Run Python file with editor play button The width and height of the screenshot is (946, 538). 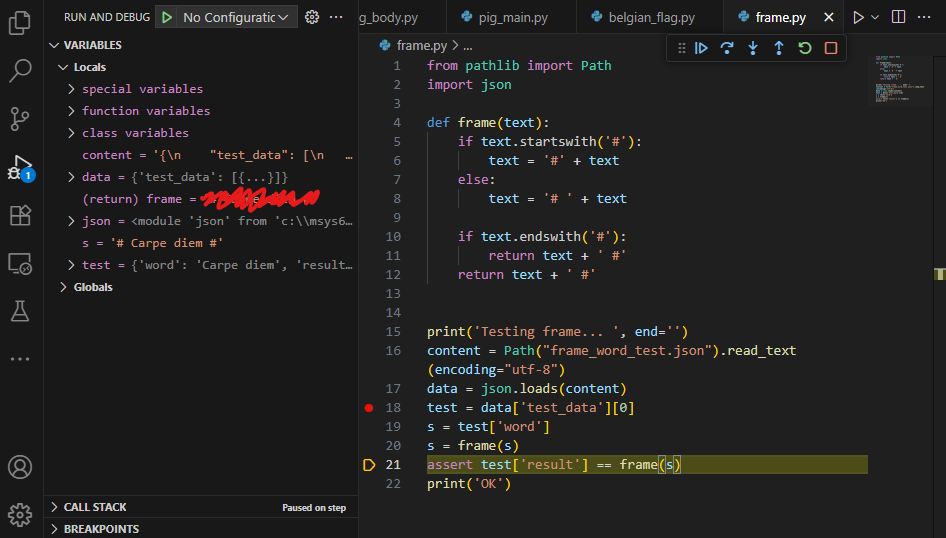[x=858, y=17]
